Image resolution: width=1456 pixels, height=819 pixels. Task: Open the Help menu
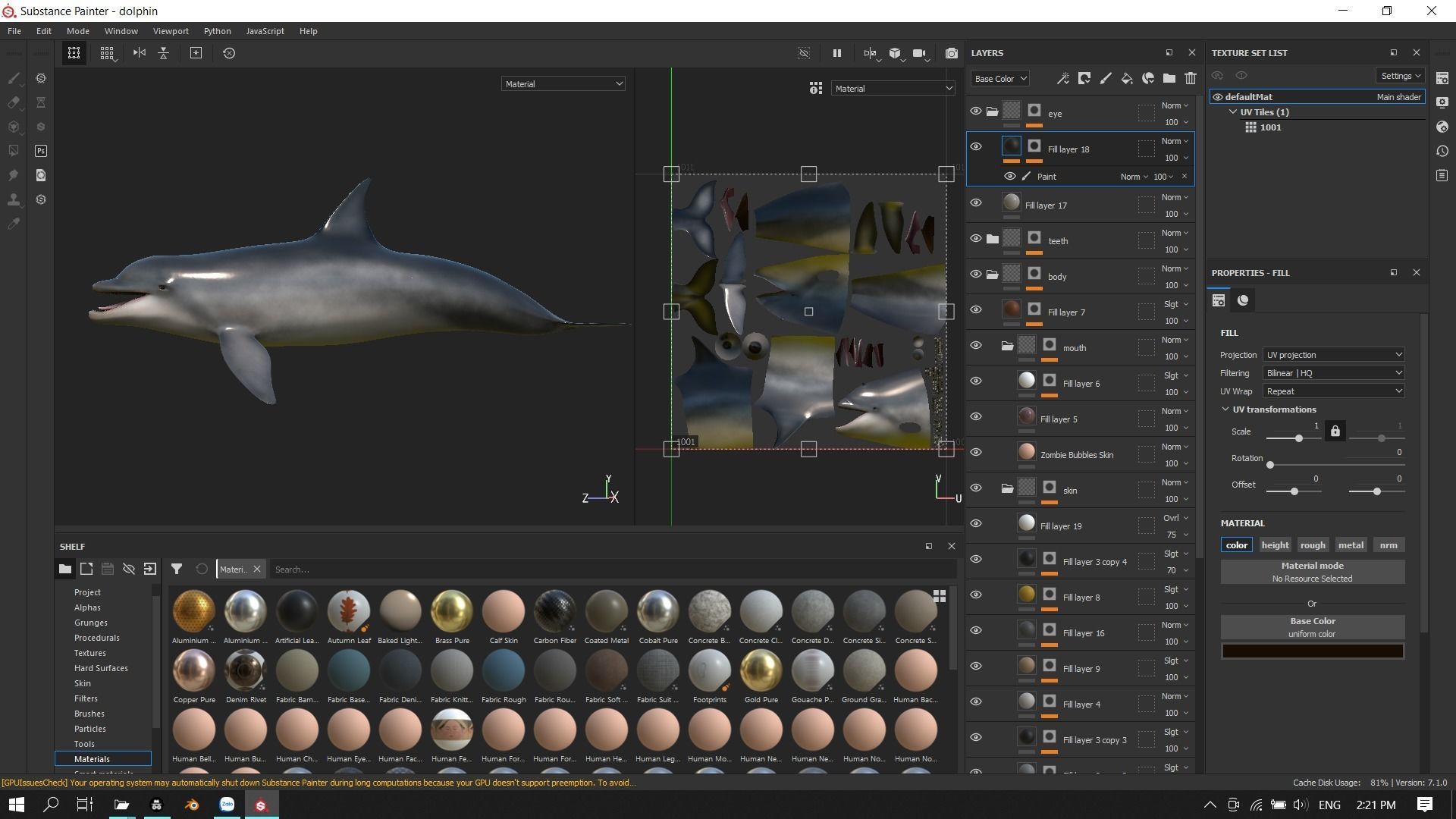pos(308,31)
